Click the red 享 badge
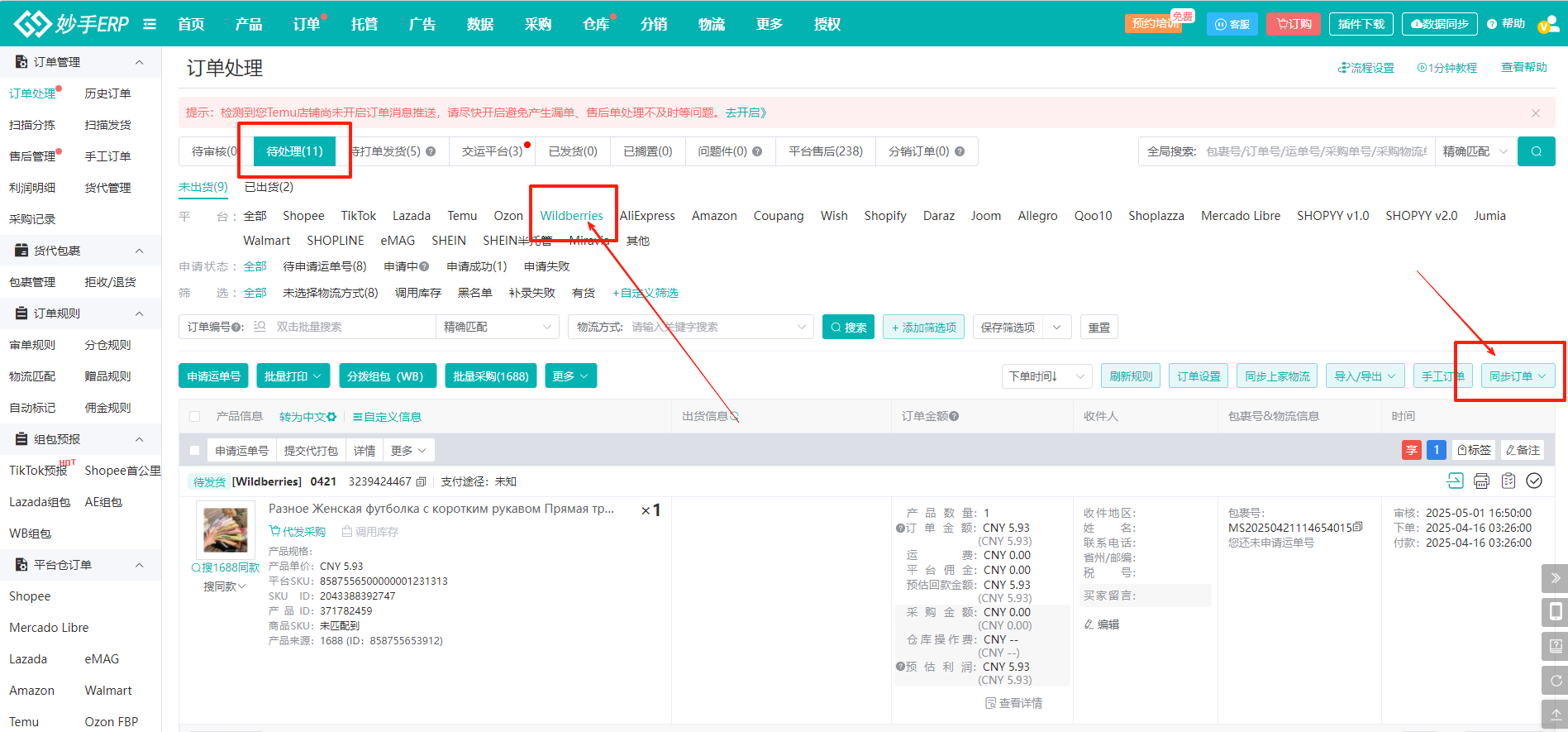 [x=1411, y=450]
